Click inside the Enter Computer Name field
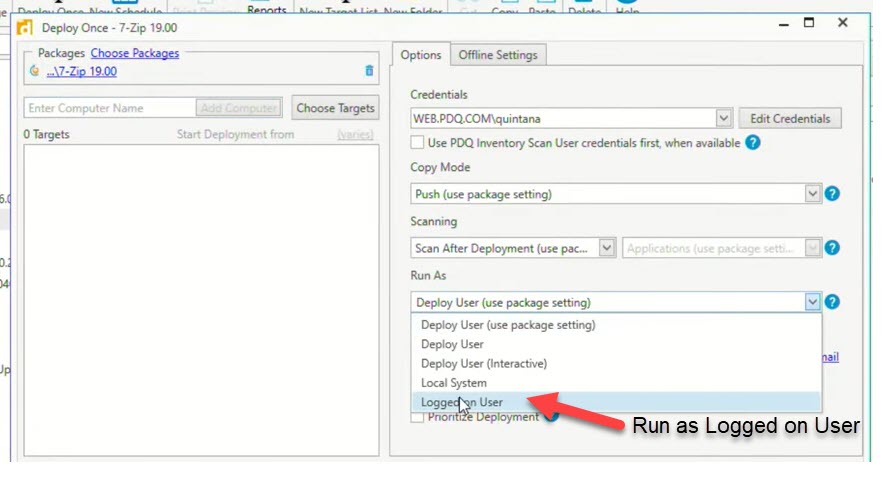Screen dimensions: 890x490 coord(110,108)
